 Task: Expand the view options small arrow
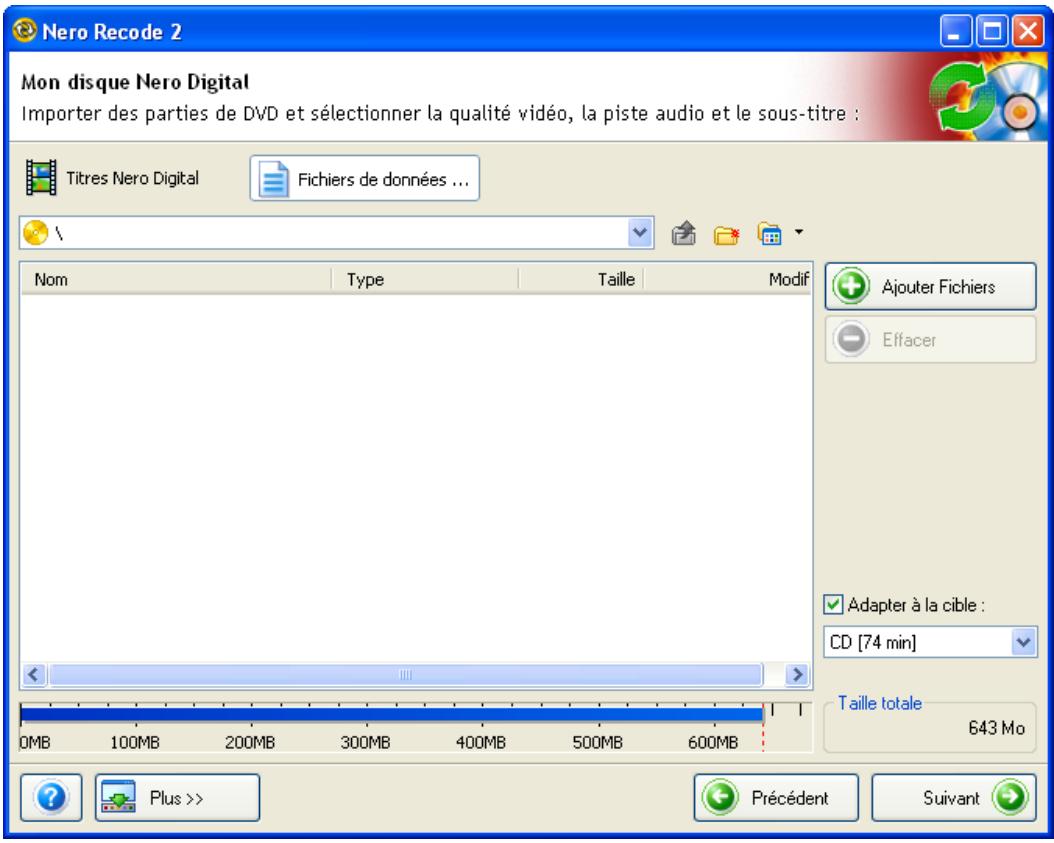pos(799,232)
